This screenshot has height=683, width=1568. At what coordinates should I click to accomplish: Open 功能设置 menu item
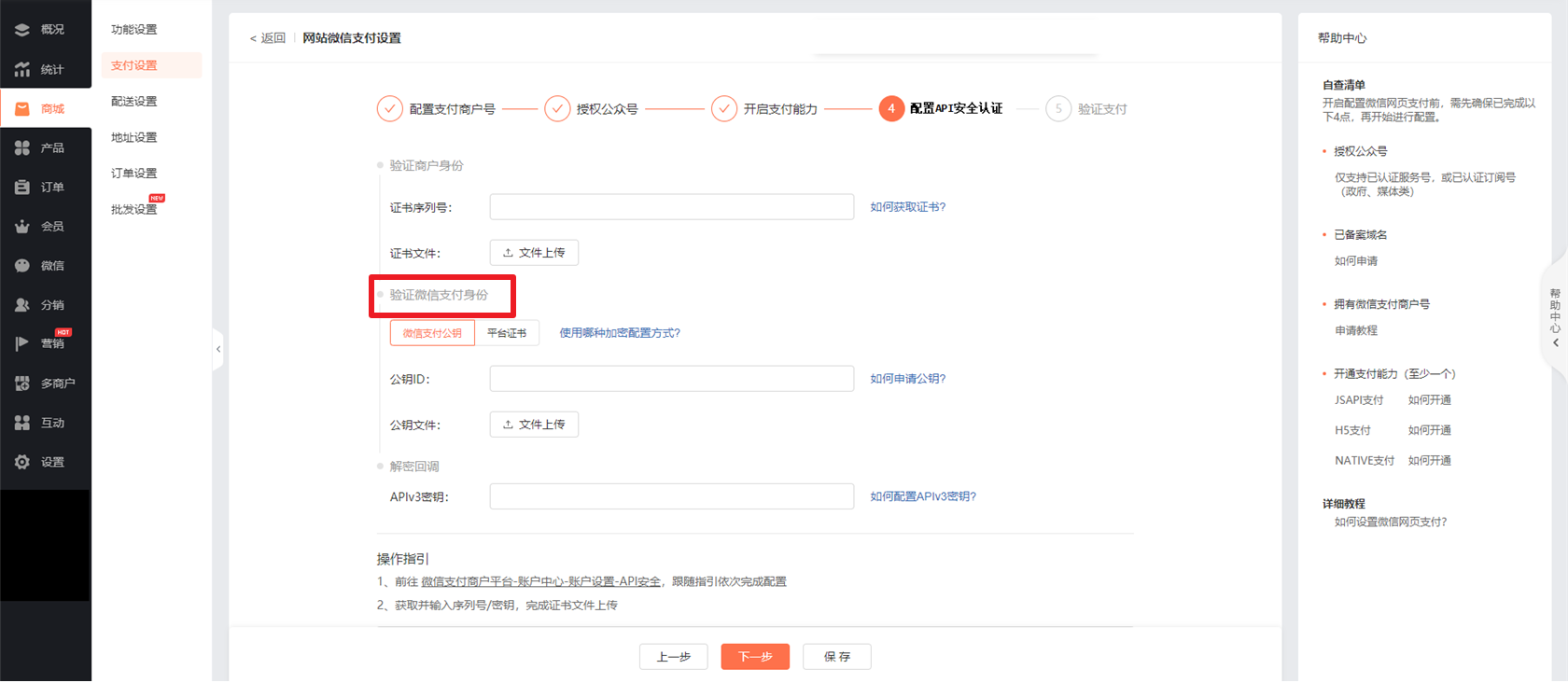134,30
